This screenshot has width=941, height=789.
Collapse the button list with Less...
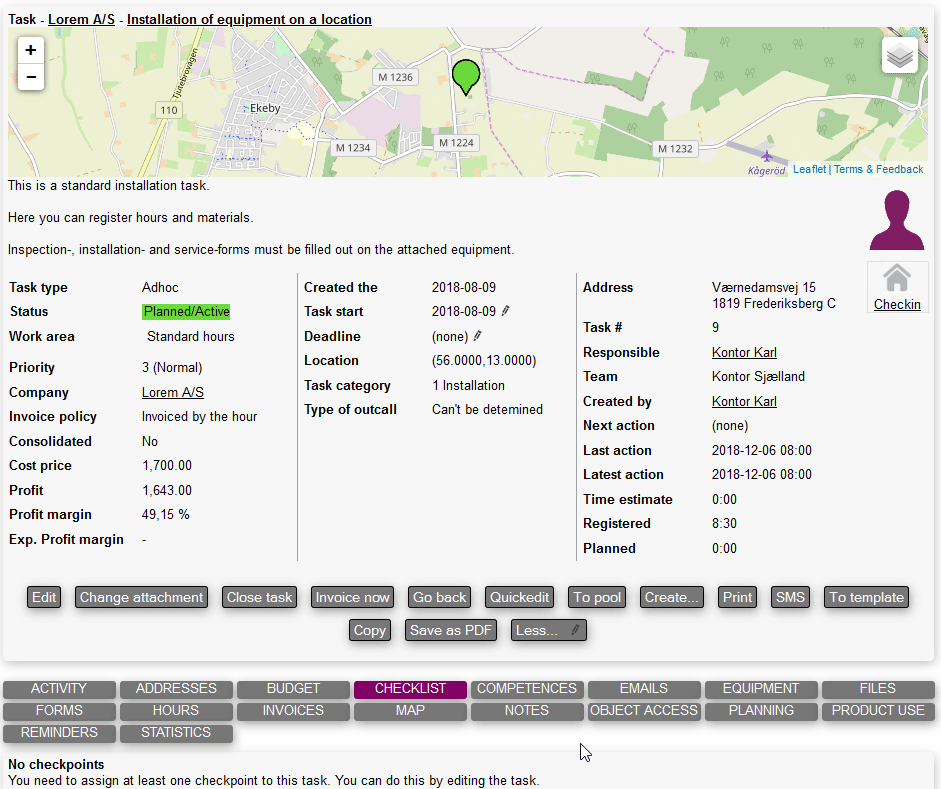point(548,630)
